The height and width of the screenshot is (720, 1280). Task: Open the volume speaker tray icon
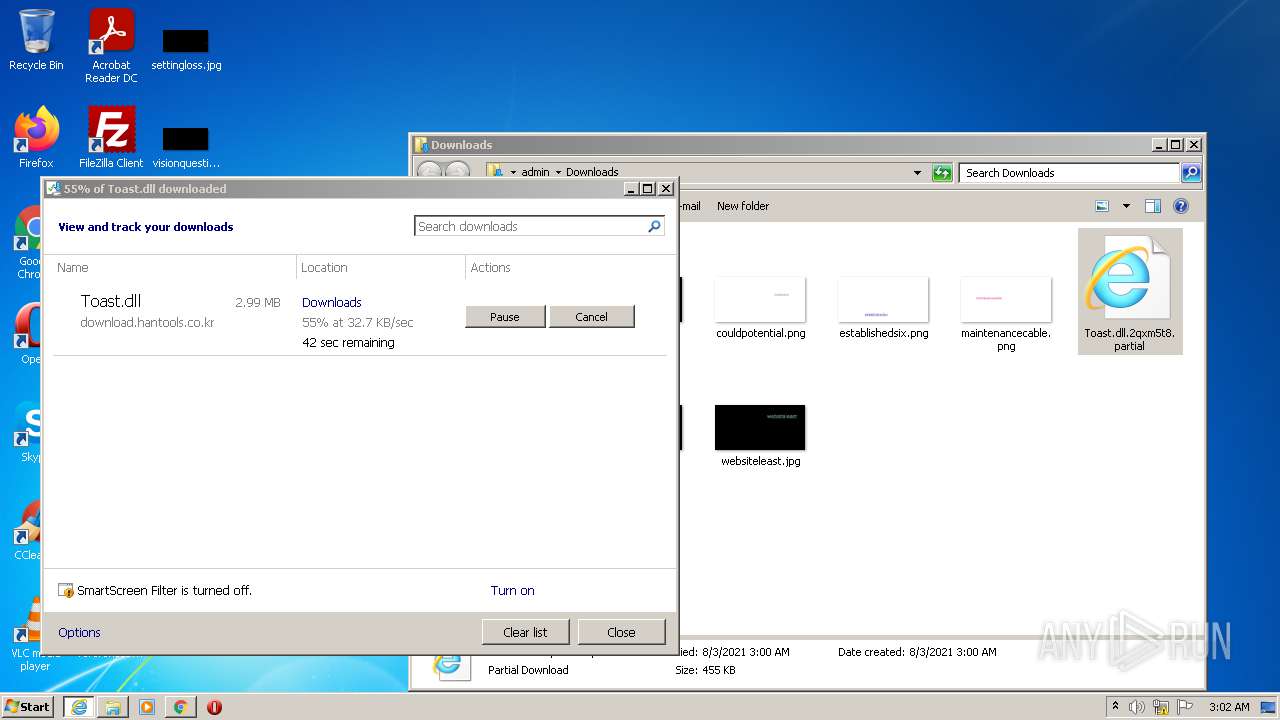coord(1137,707)
